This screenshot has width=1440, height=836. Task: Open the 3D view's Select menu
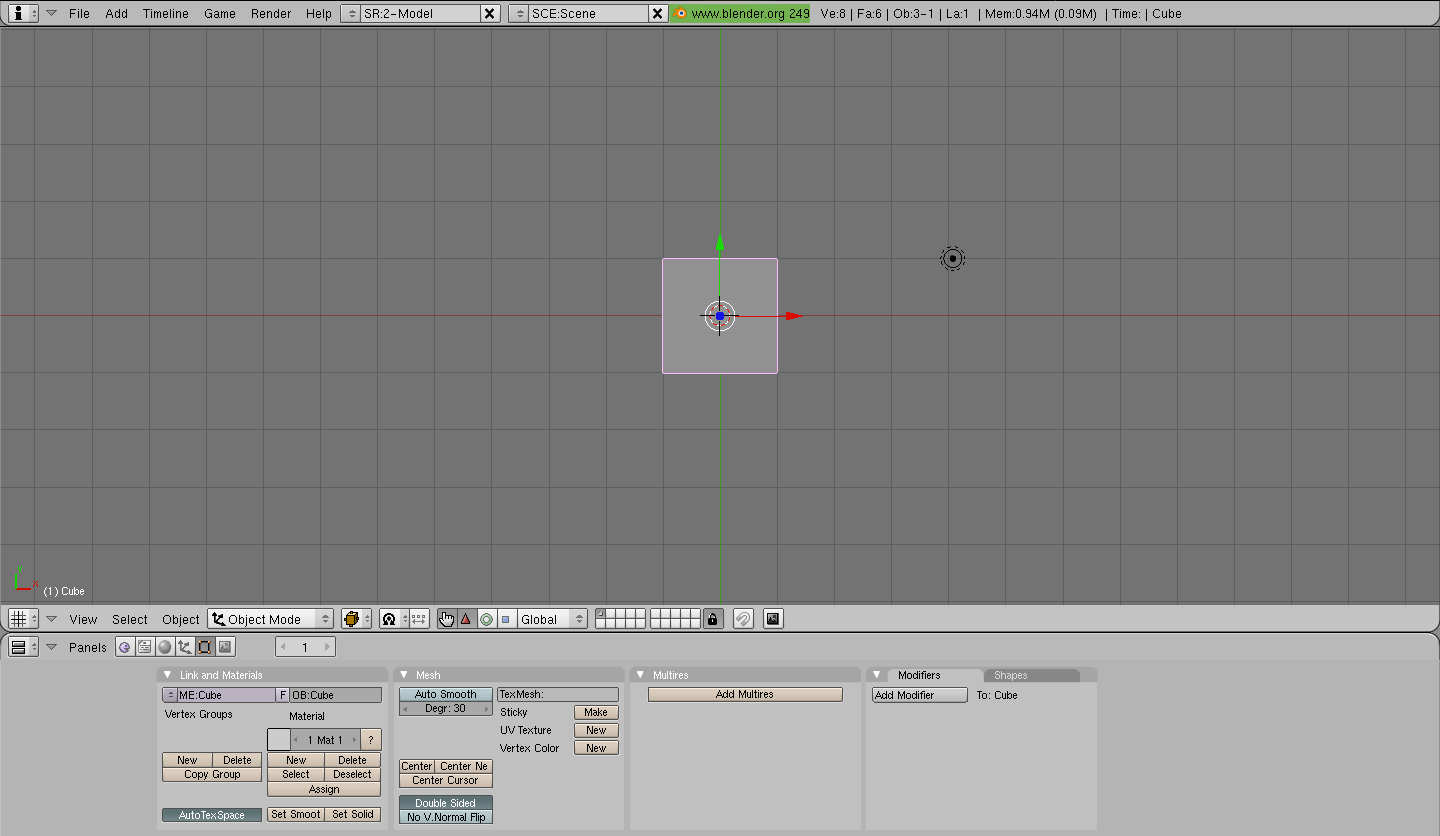130,620
